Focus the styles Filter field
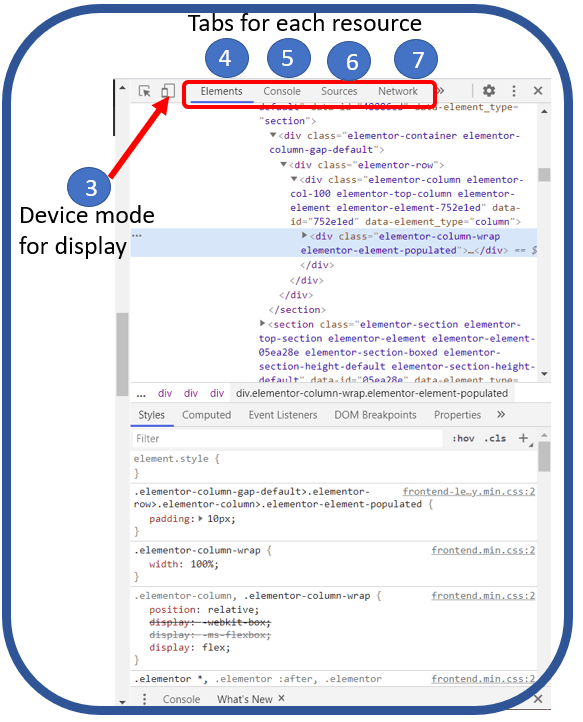The image size is (583, 722). (287, 438)
